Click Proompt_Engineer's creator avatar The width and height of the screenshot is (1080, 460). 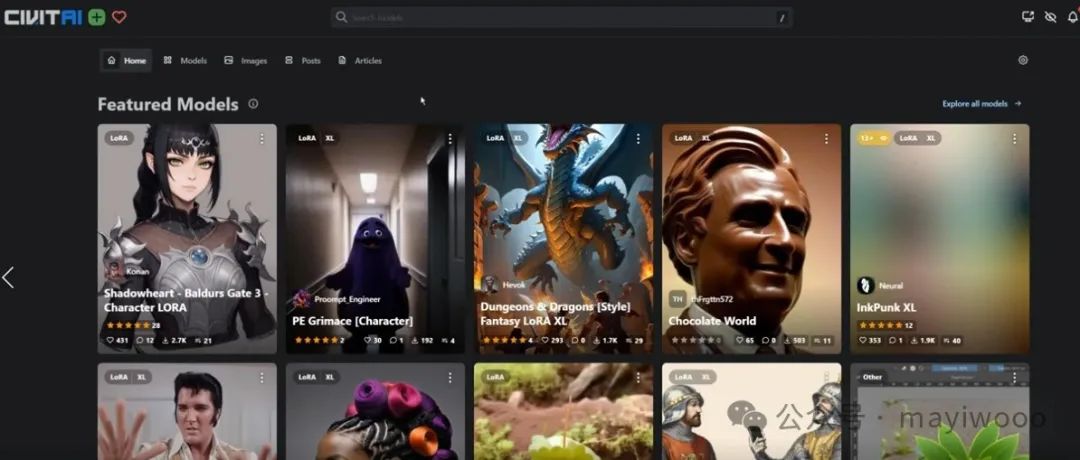tap(302, 299)
